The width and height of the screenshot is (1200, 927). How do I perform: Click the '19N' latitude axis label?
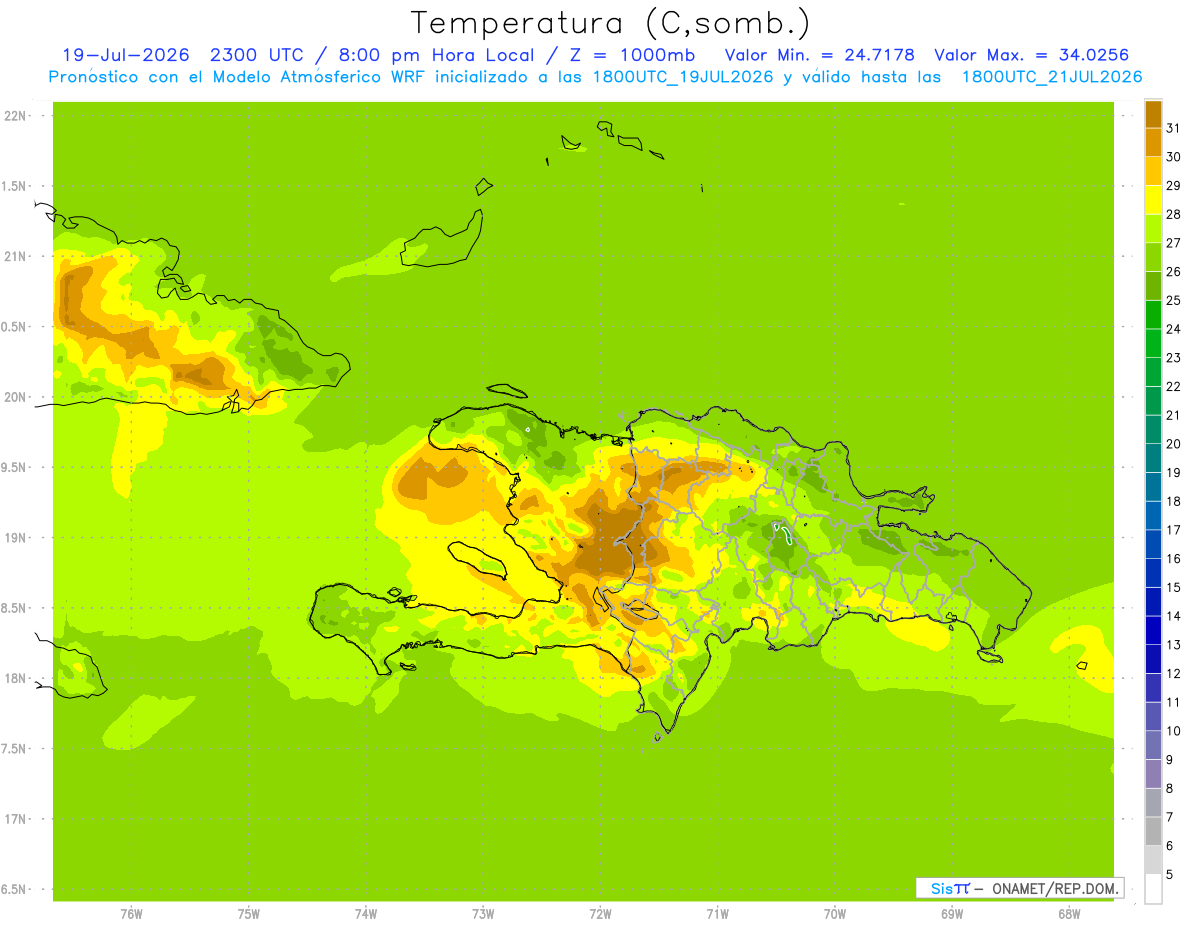[x=15, y=537]
